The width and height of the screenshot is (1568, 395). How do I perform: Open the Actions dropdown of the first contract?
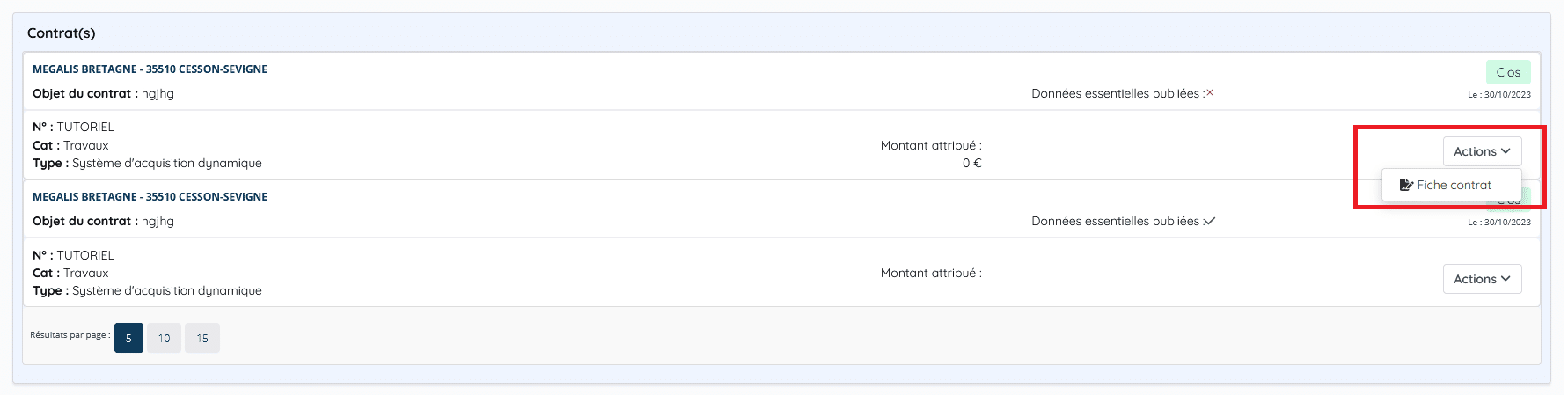[x=1482, y=151]
